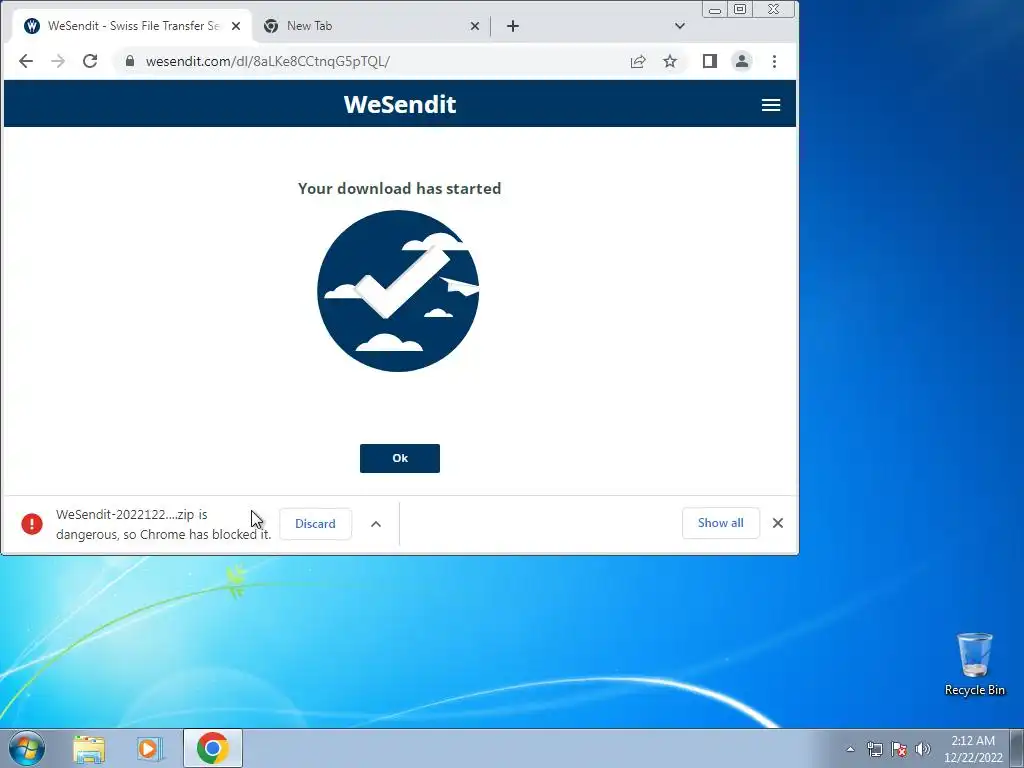The height and width of the screenshot is (768, 1024).
Task: Click the taskbar clock showing 2:12 AM
Action: [x=973, y=749]
